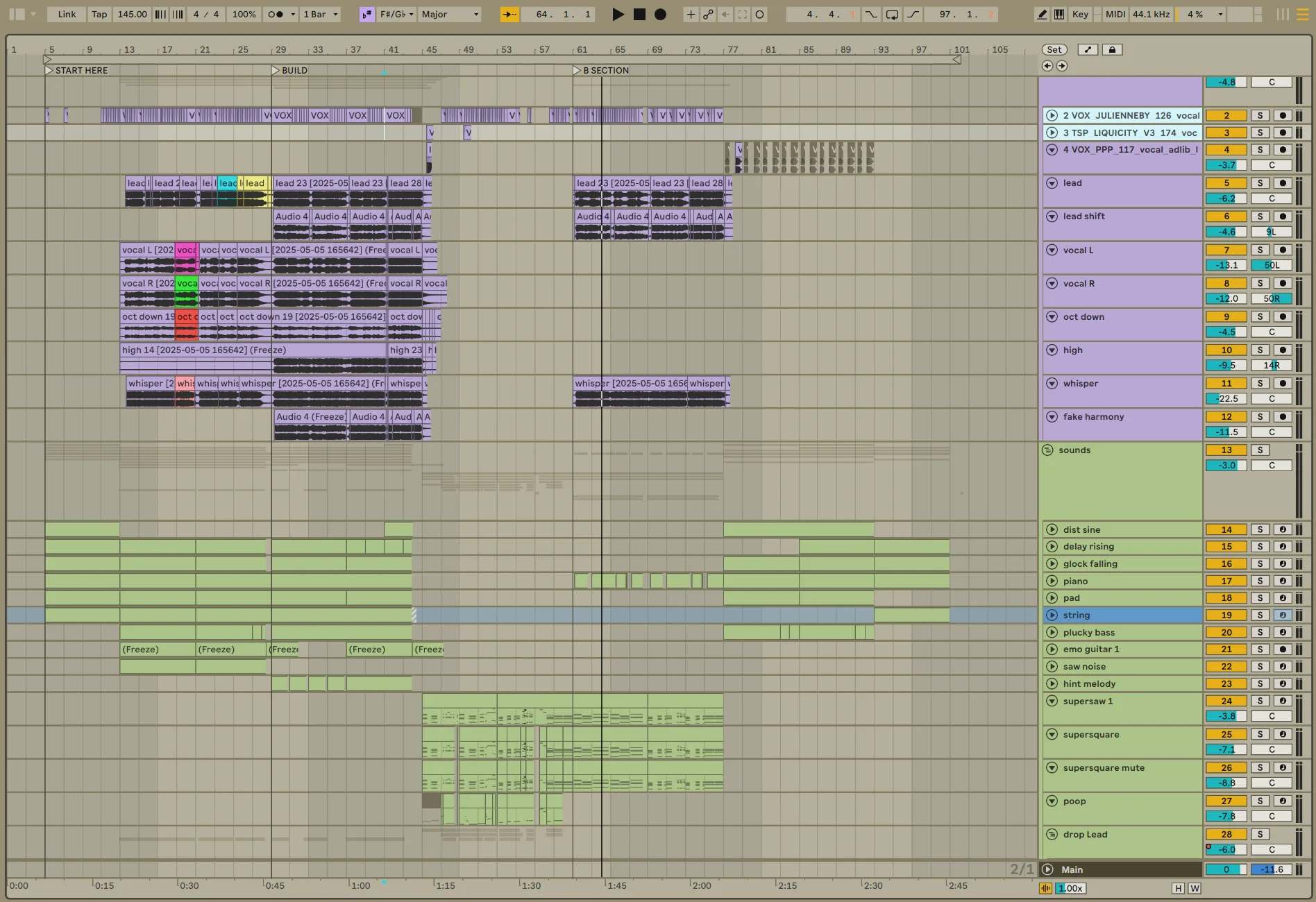Toggle the Computer MIDI Keyboard icon

pos(1059,14)
